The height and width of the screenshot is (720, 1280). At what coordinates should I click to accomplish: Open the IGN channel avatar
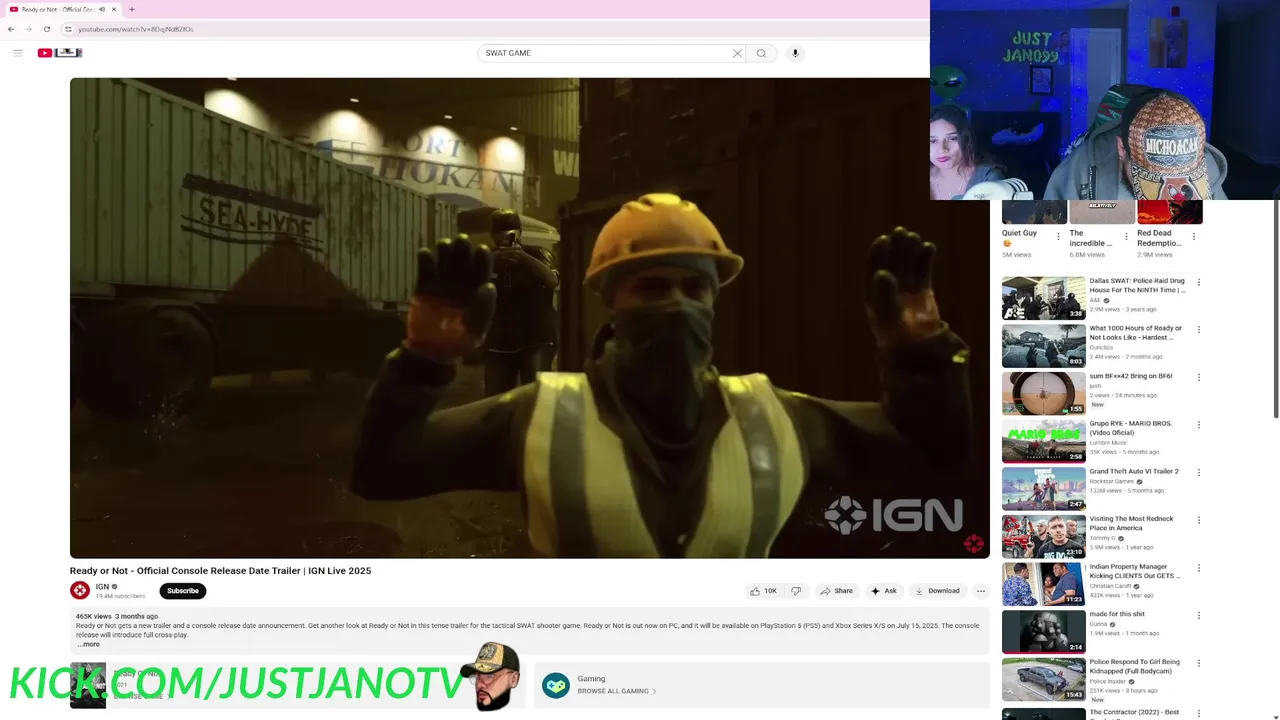(80, 591)
